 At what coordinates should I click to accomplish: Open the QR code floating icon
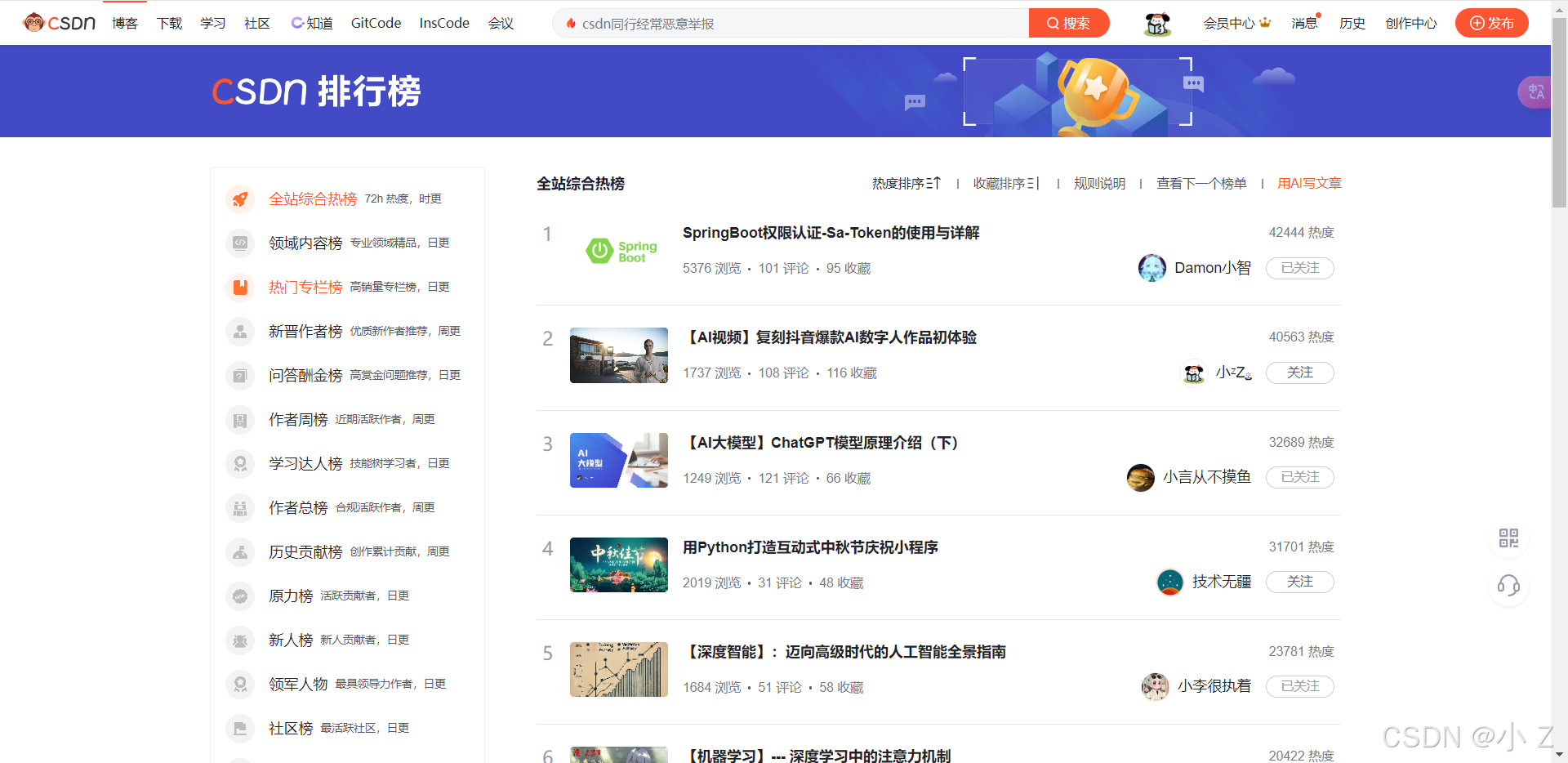pos(1508,538)
